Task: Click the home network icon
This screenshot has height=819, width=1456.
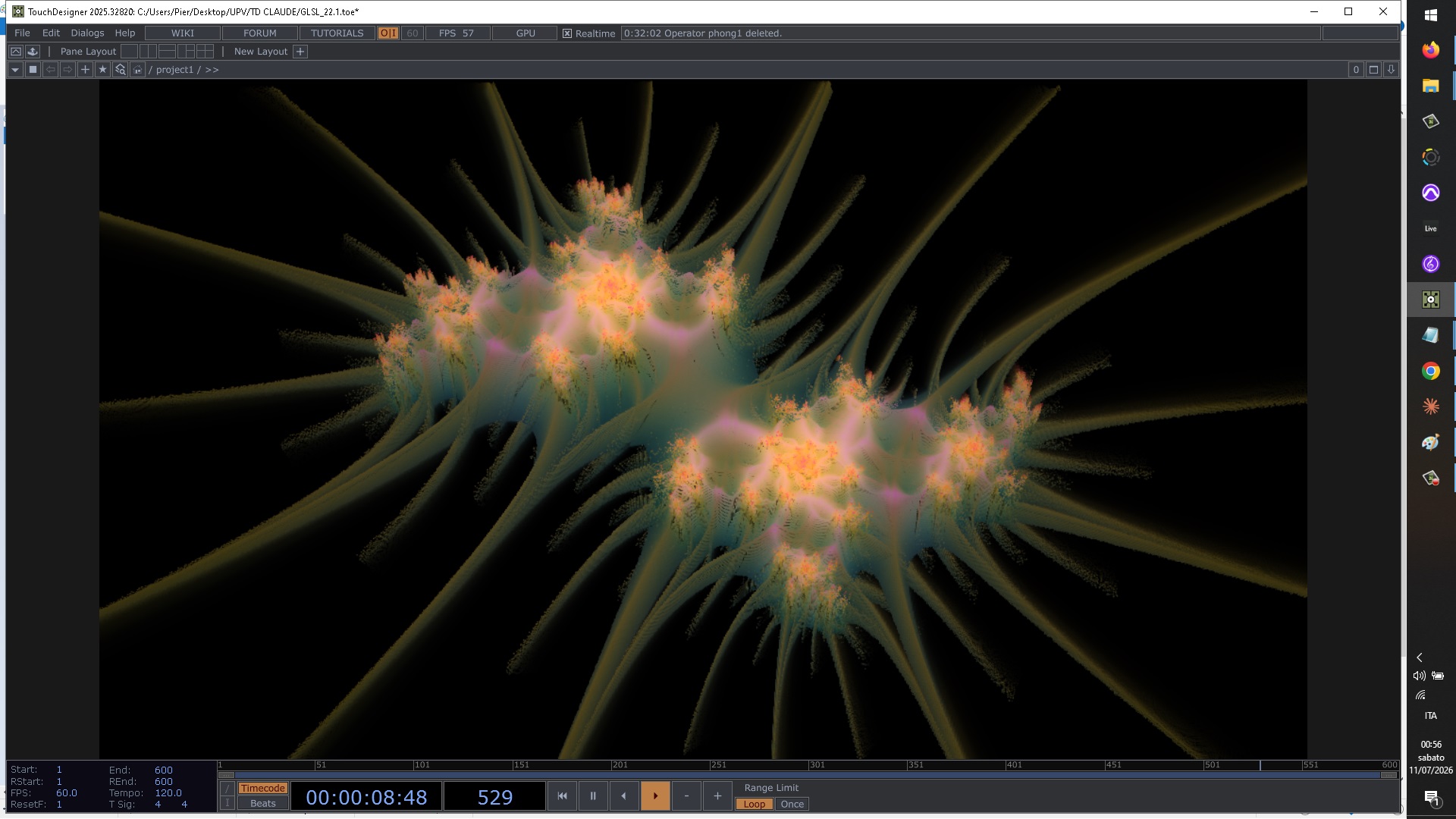Action: [x=137, y=69]
